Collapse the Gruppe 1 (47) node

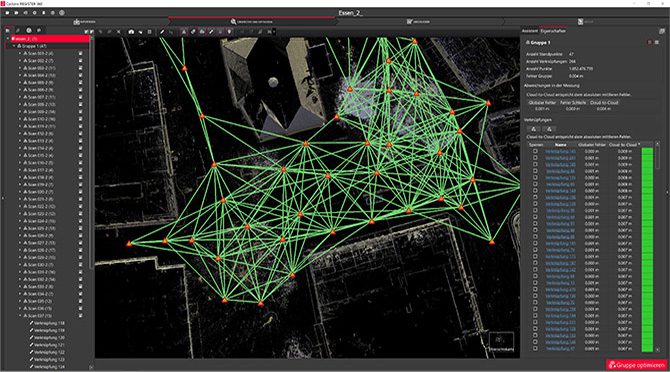tap(14, 46)
